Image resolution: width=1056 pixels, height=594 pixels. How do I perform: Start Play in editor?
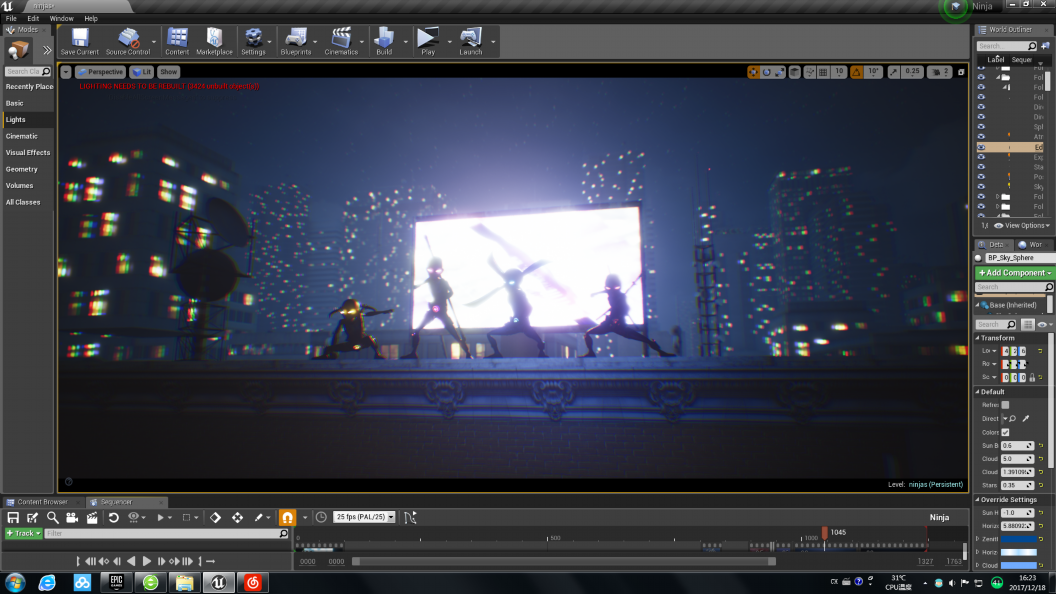(x=428, y=41)
